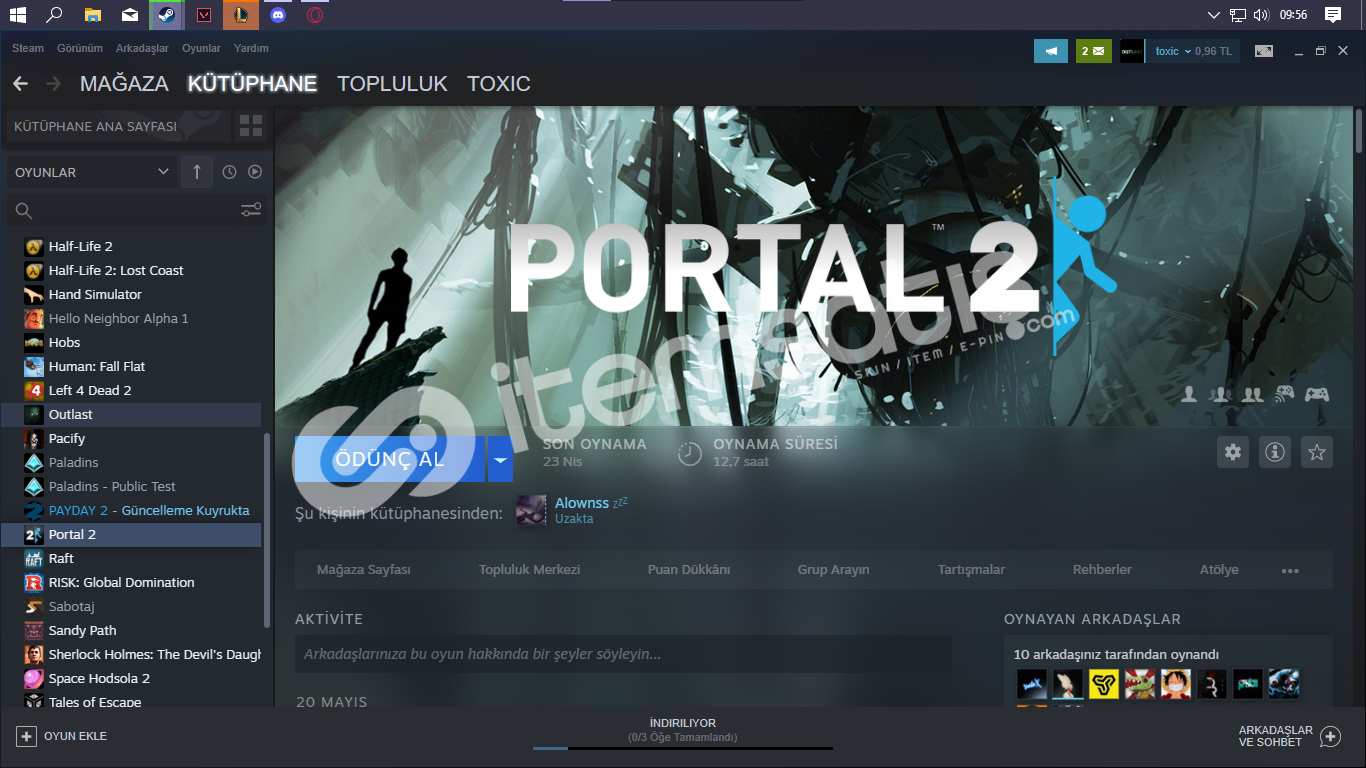Switch library to grid collections view
The height and width of the screenshot is (768, 1366).
251,126
